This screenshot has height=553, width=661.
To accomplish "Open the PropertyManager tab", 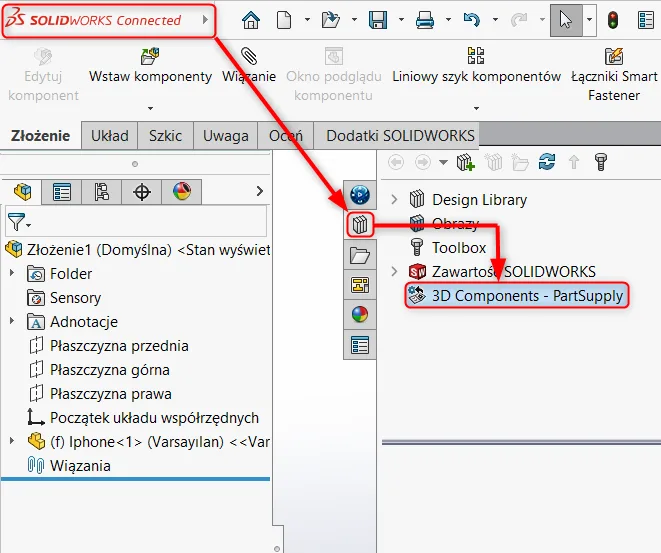I will tap(62, 192).
